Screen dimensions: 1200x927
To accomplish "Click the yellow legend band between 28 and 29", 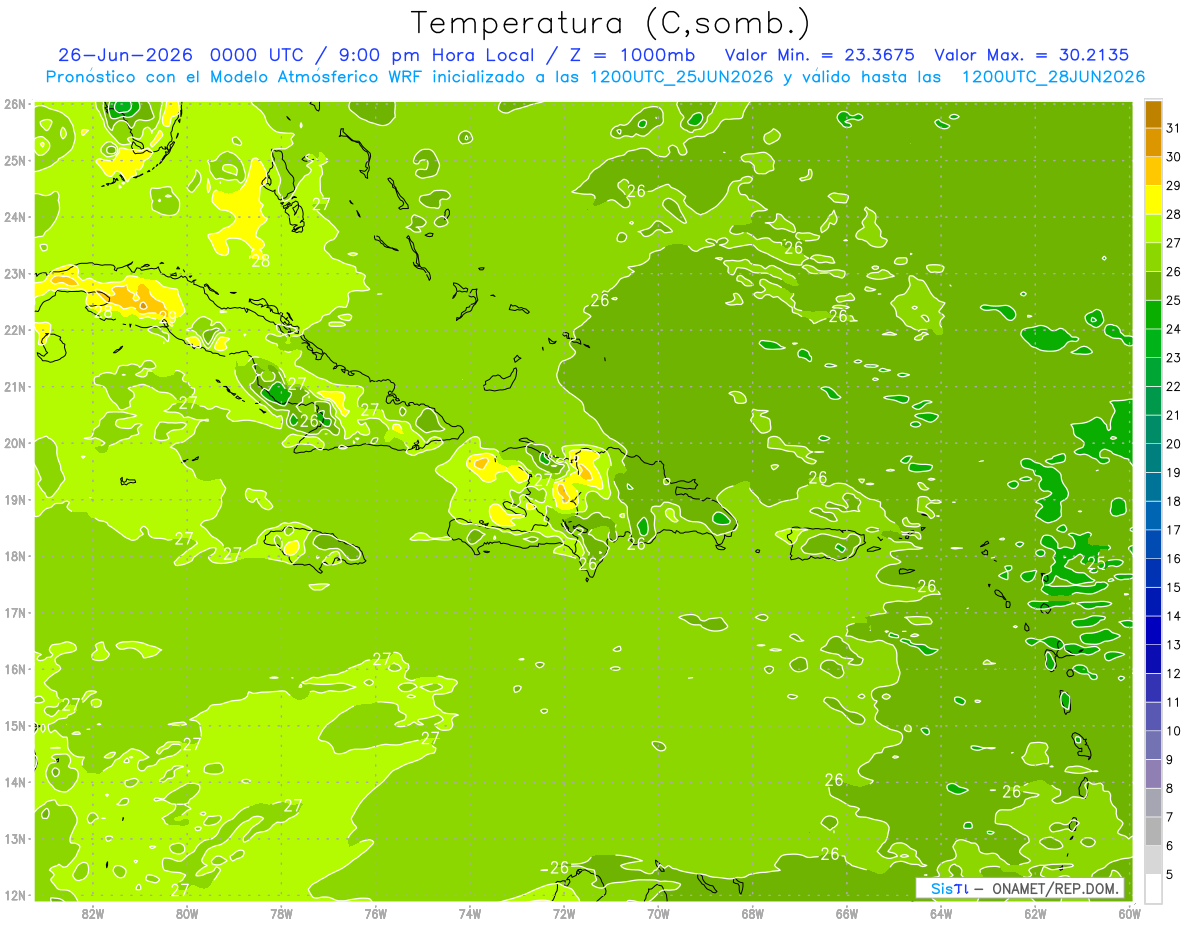I will 1153,200.
